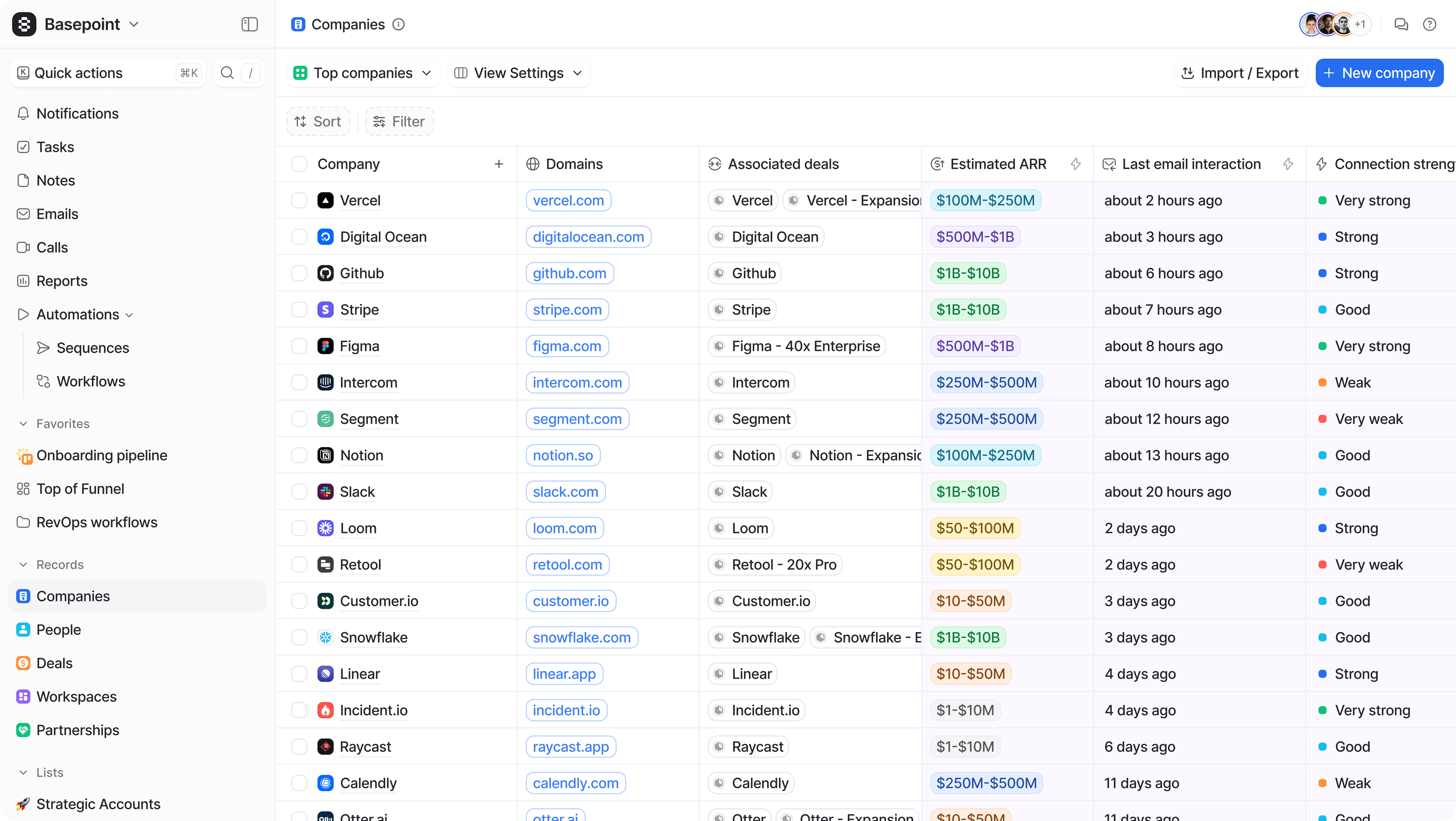
Task: Collapse the sidebar with the panel icon
Action: (249, 24)
